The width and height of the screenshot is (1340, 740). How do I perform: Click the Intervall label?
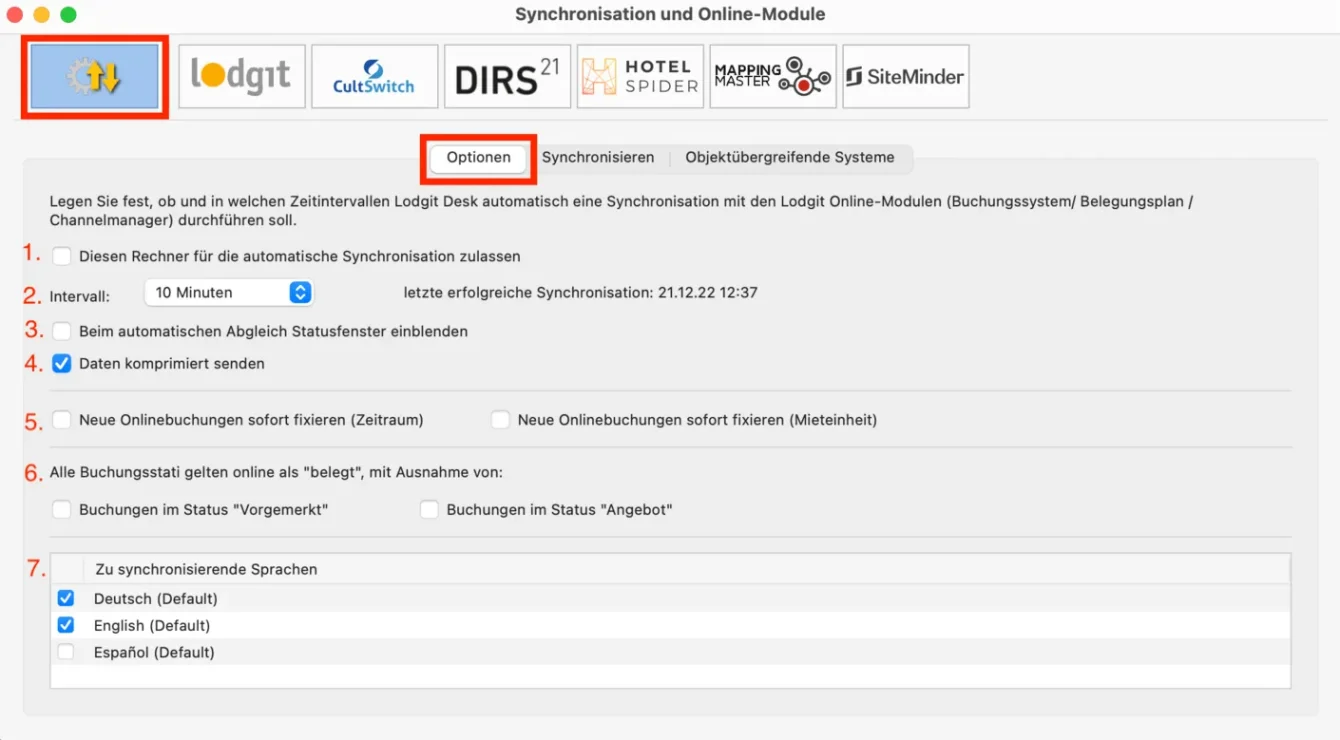79,296
